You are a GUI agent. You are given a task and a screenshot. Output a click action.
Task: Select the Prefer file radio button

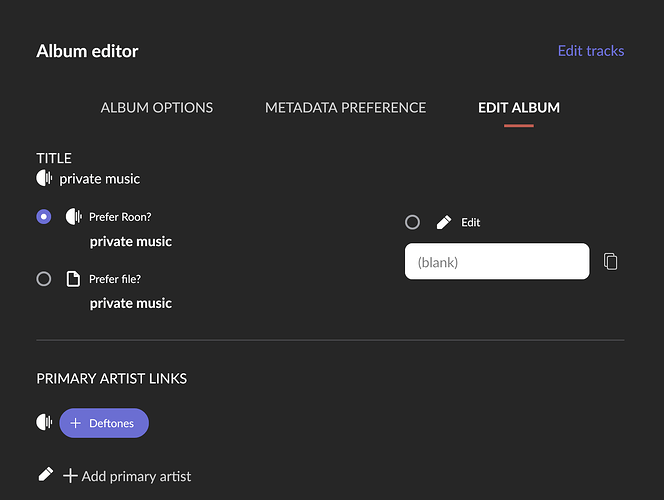[x=44, y=279]
